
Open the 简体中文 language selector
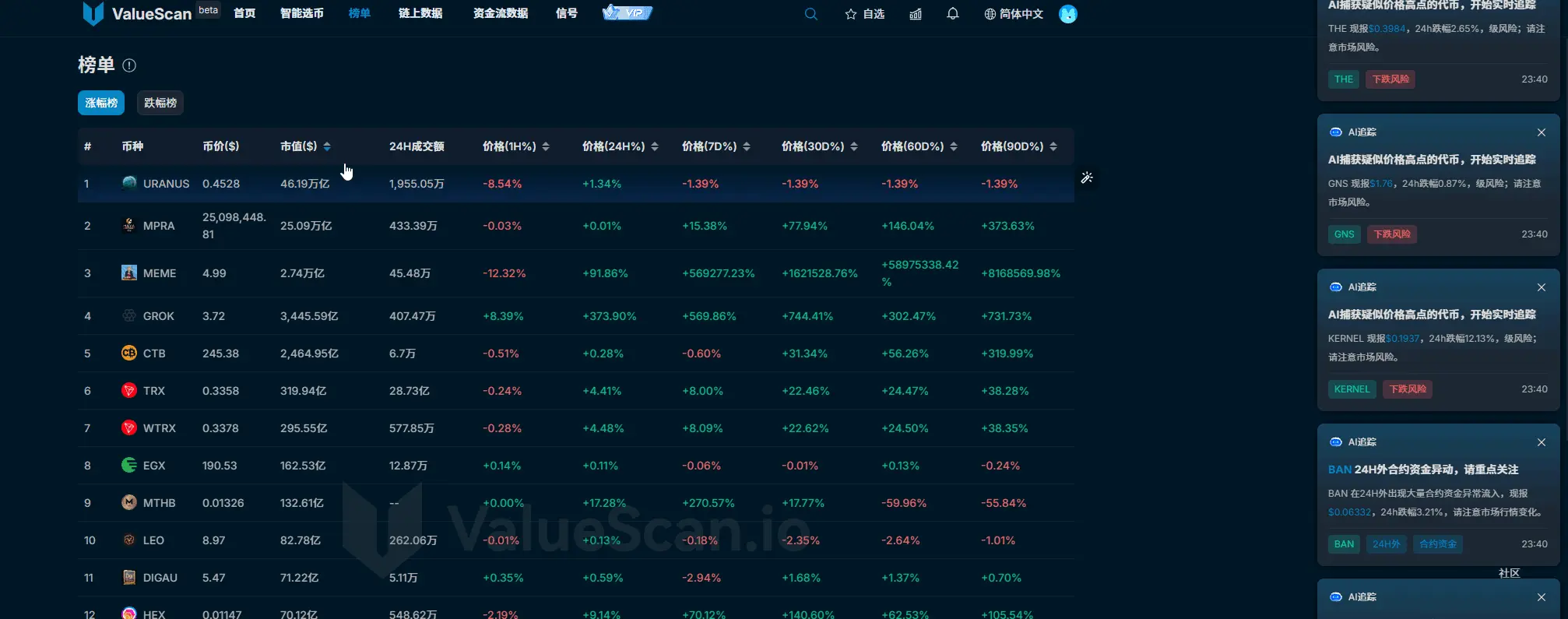1014,14
